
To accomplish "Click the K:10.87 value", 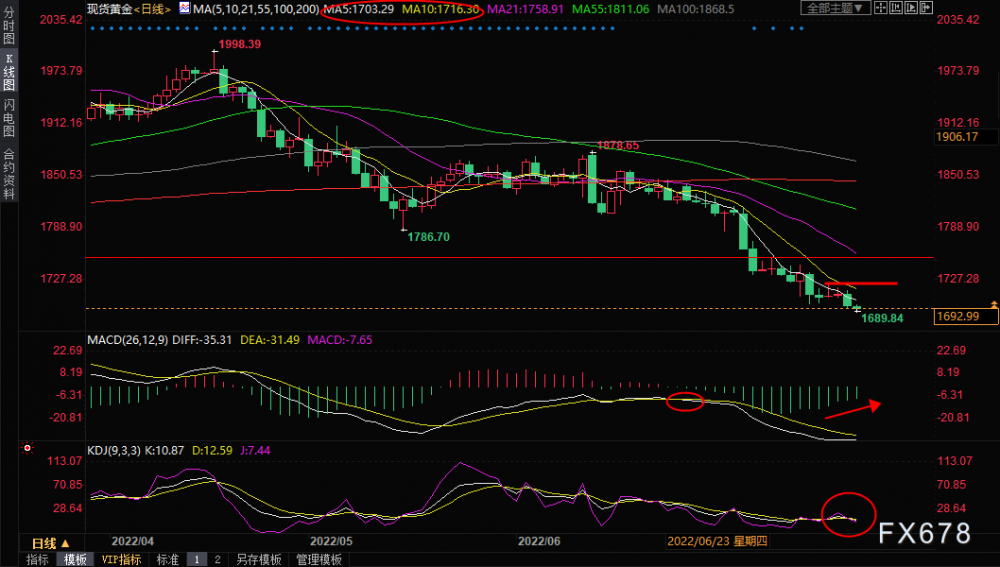I will 165,450.
